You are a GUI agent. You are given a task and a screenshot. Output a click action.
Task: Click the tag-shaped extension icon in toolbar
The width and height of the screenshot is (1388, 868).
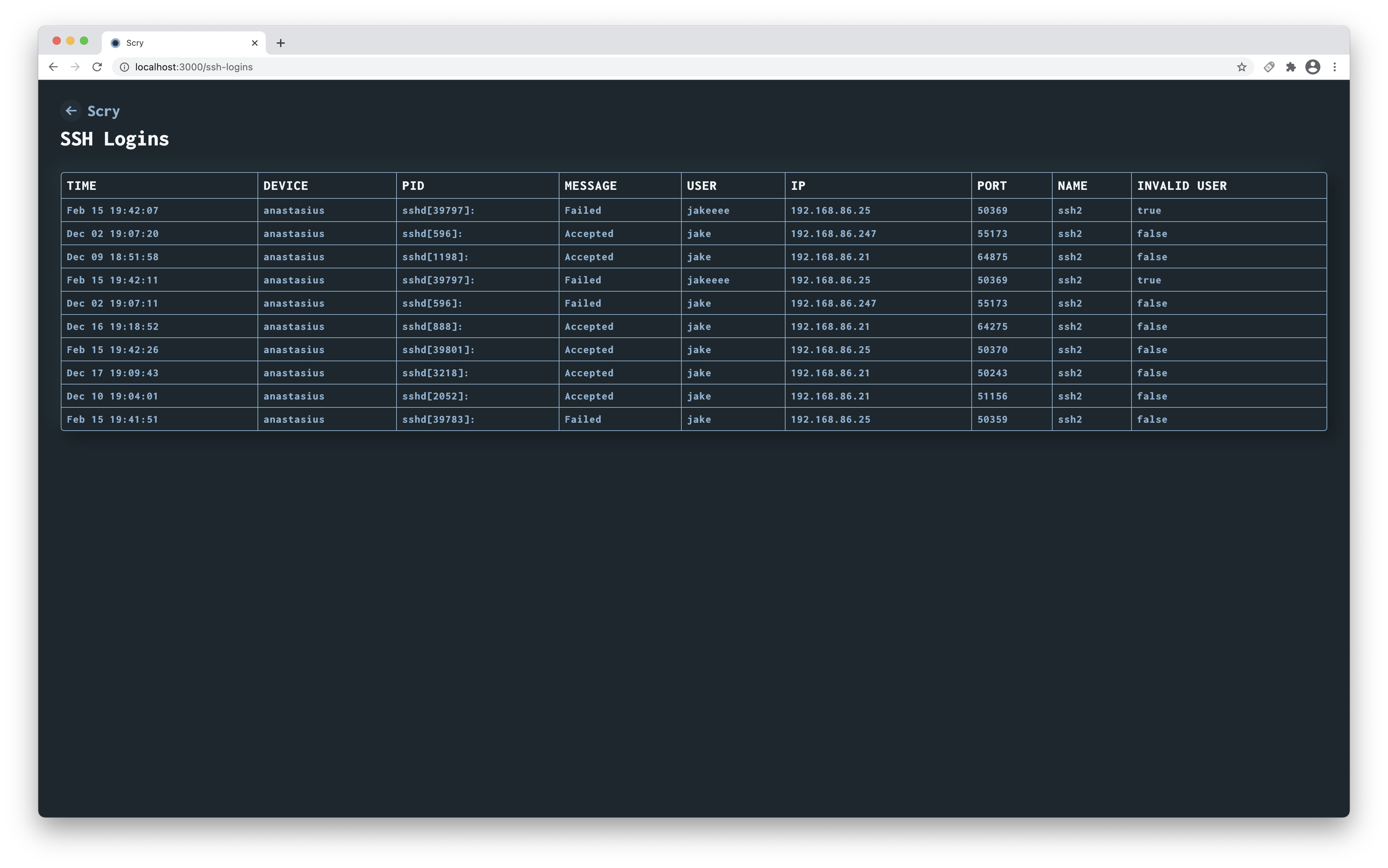[x=1268, y=67]
